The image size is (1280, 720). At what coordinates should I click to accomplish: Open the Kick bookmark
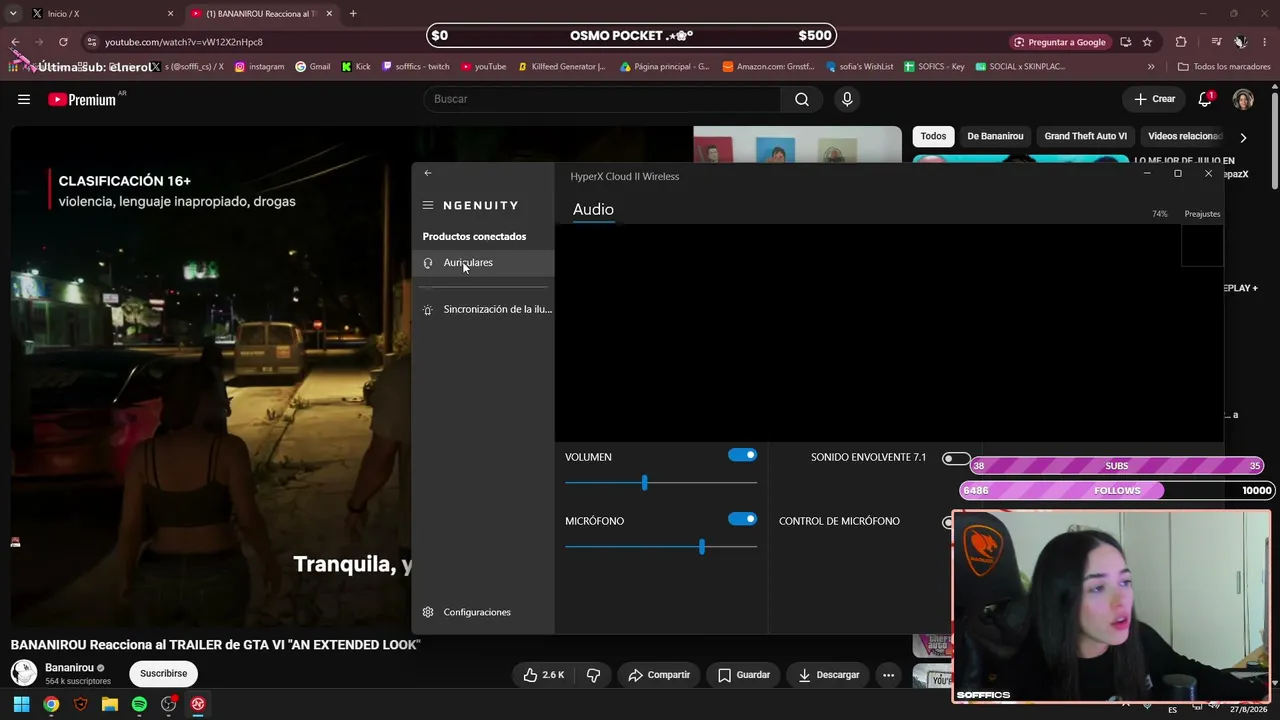pos(356,67)
